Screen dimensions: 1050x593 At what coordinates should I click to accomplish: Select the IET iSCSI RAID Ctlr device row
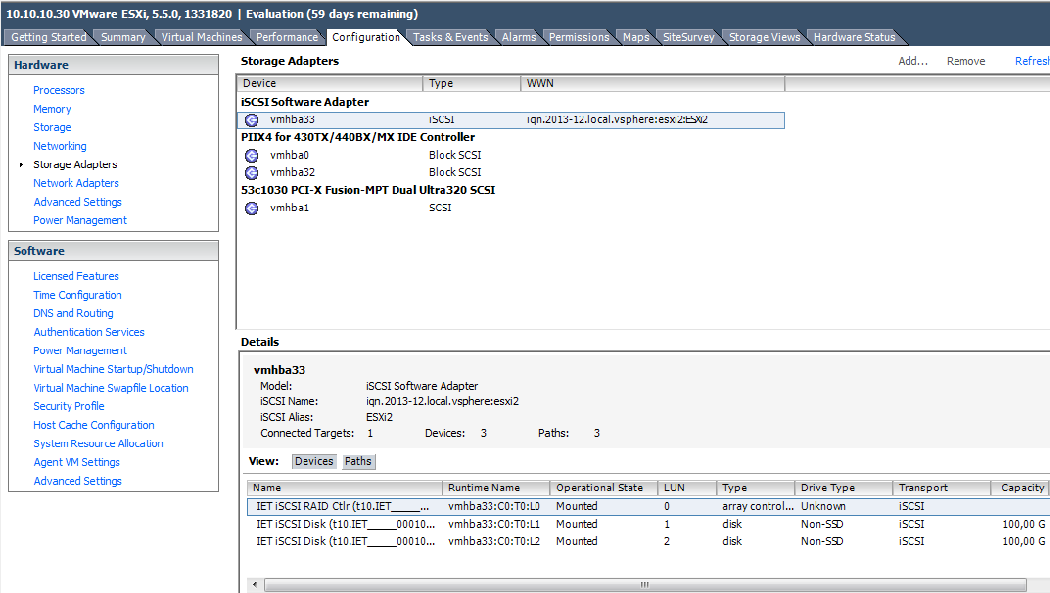[648, 507]
